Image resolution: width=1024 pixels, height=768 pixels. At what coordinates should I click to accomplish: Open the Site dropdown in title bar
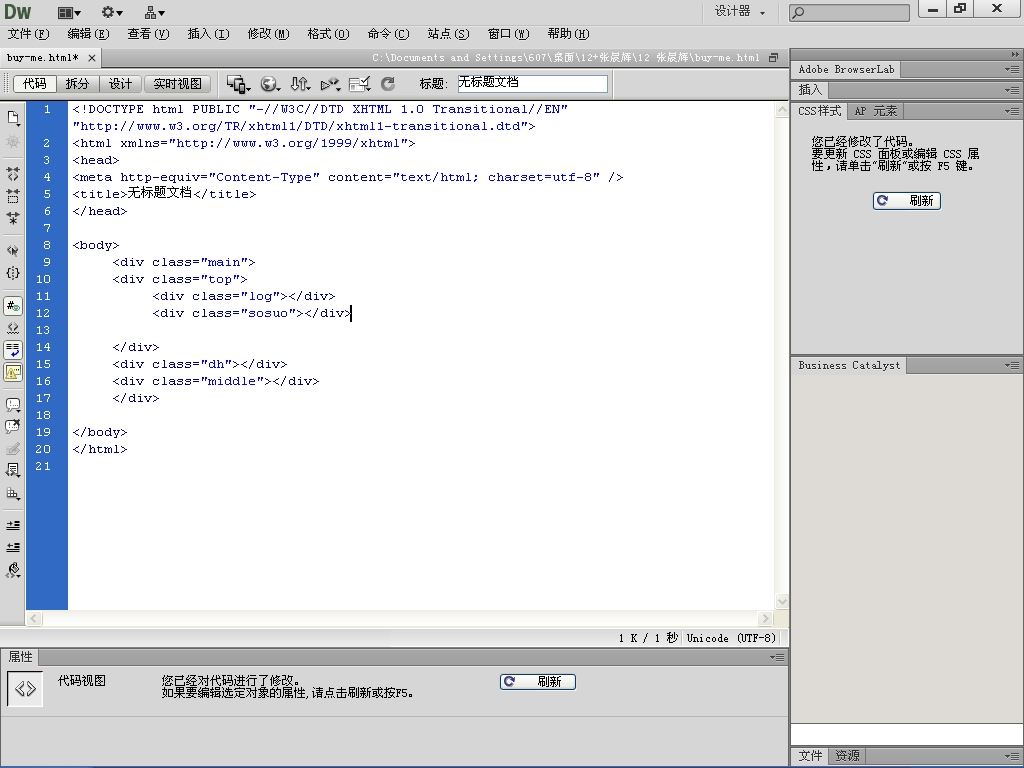coord(155,12)
